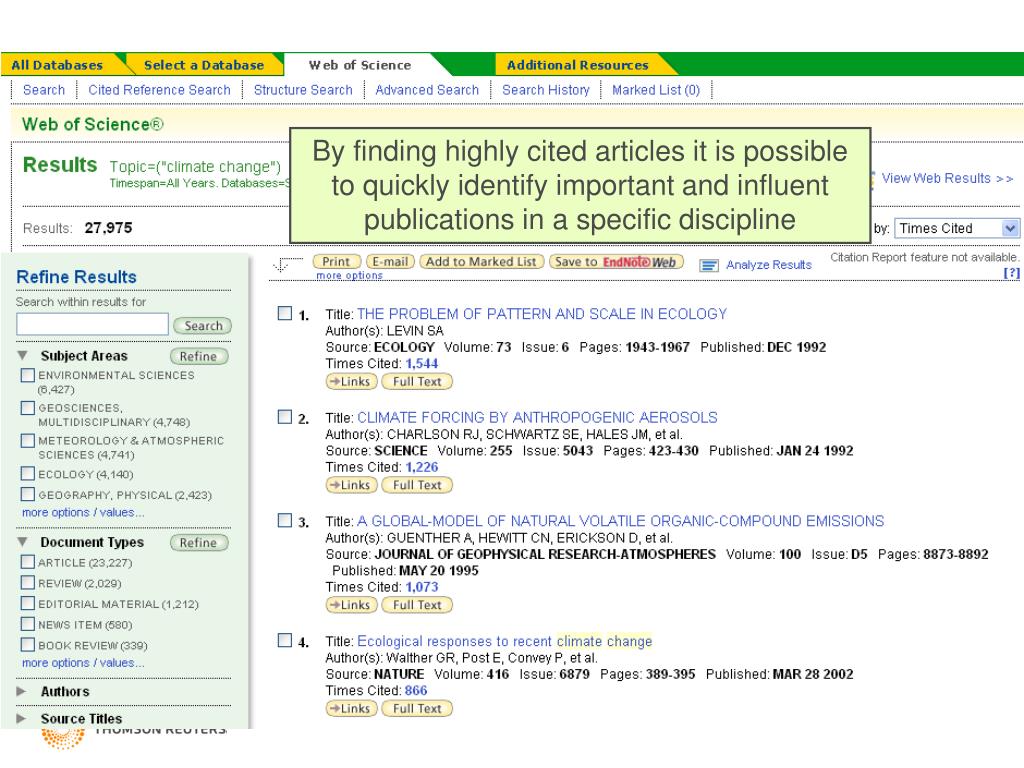This screenshot has height=768, width=1024.
Task: Click Links button for Walther GR article
Action: click(x=351, y=708)
